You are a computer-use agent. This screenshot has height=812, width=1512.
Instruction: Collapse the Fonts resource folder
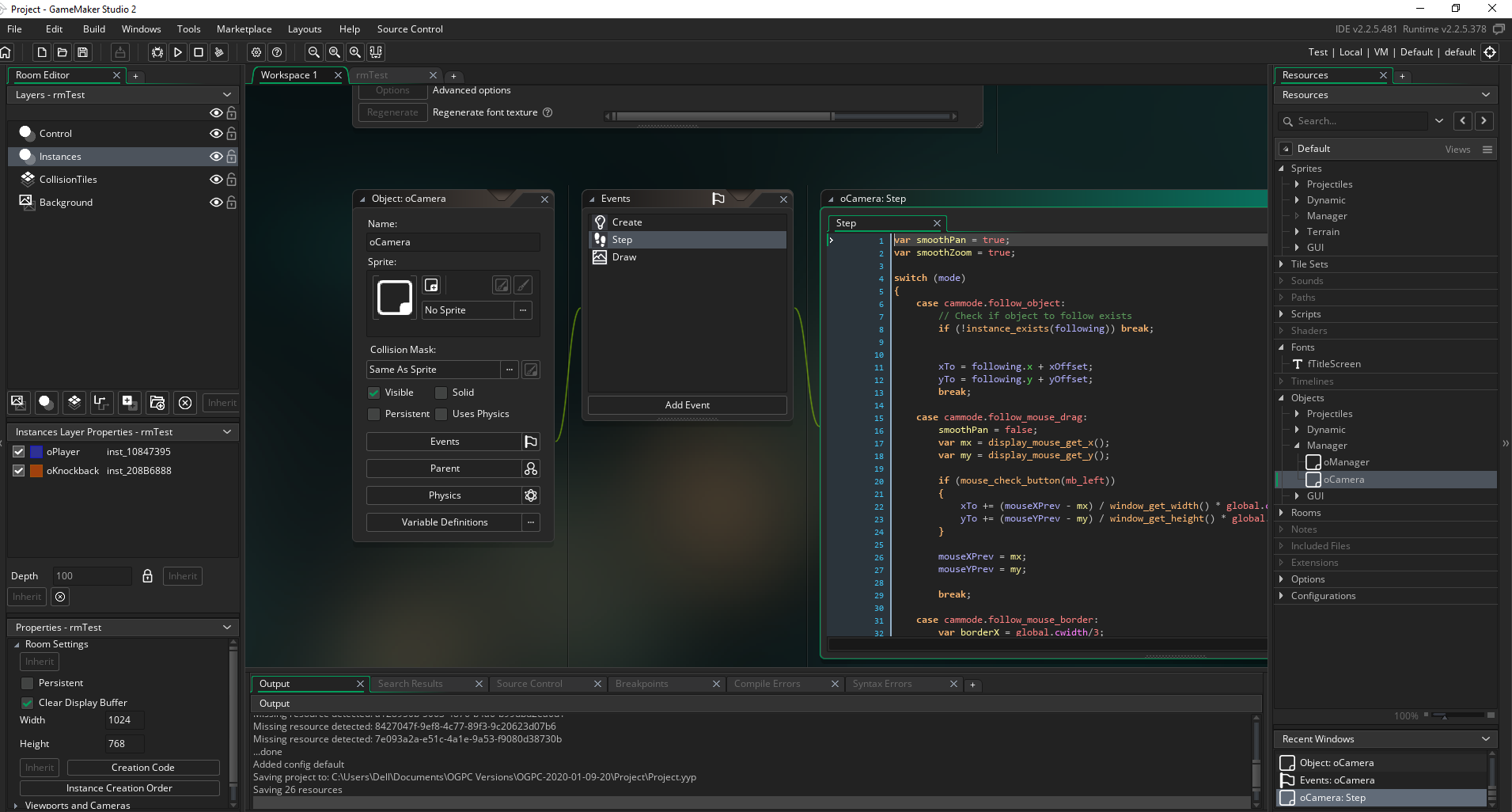1282,347
